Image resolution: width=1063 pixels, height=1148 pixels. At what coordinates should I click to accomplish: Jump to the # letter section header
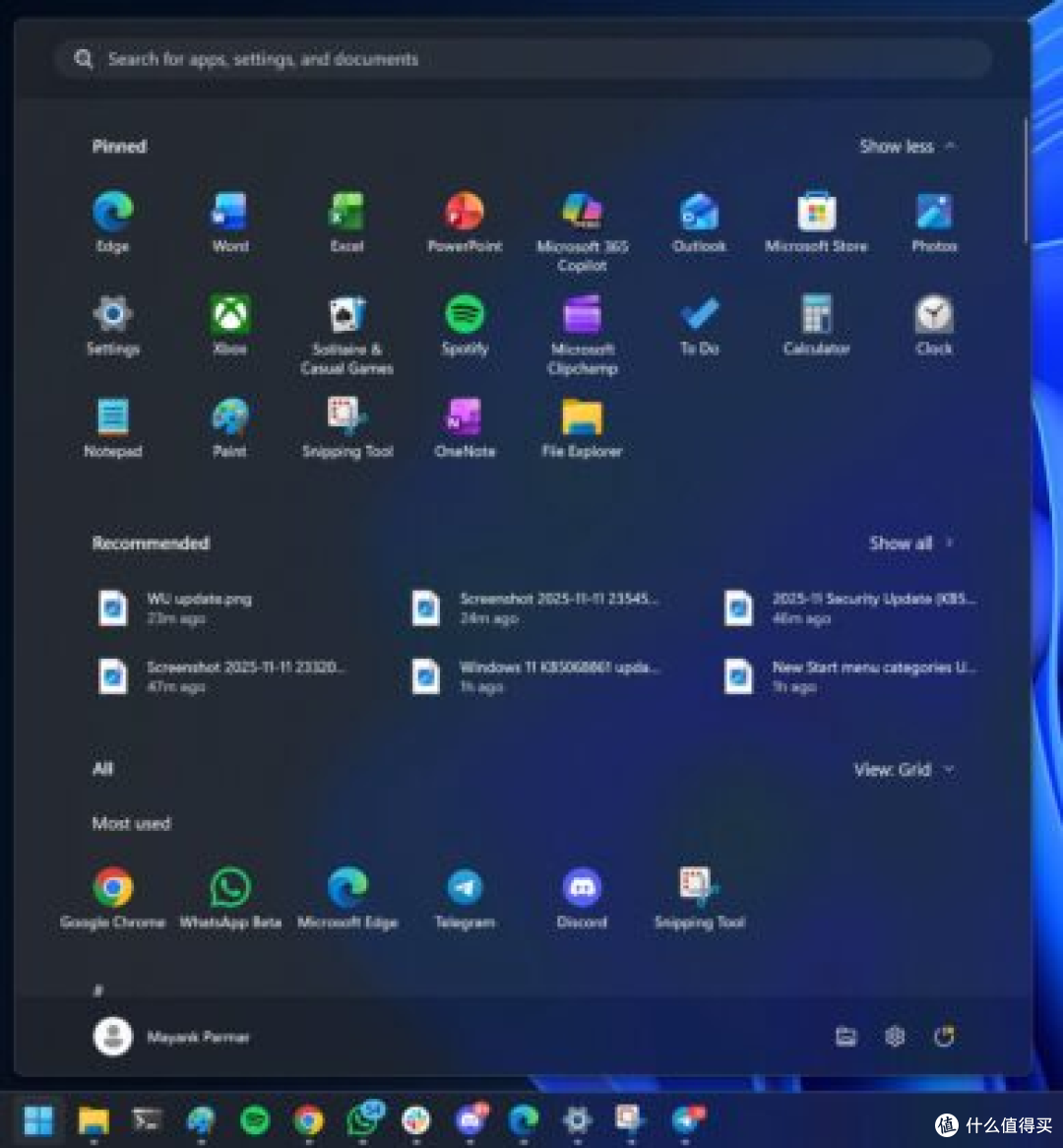pos(98,990)
